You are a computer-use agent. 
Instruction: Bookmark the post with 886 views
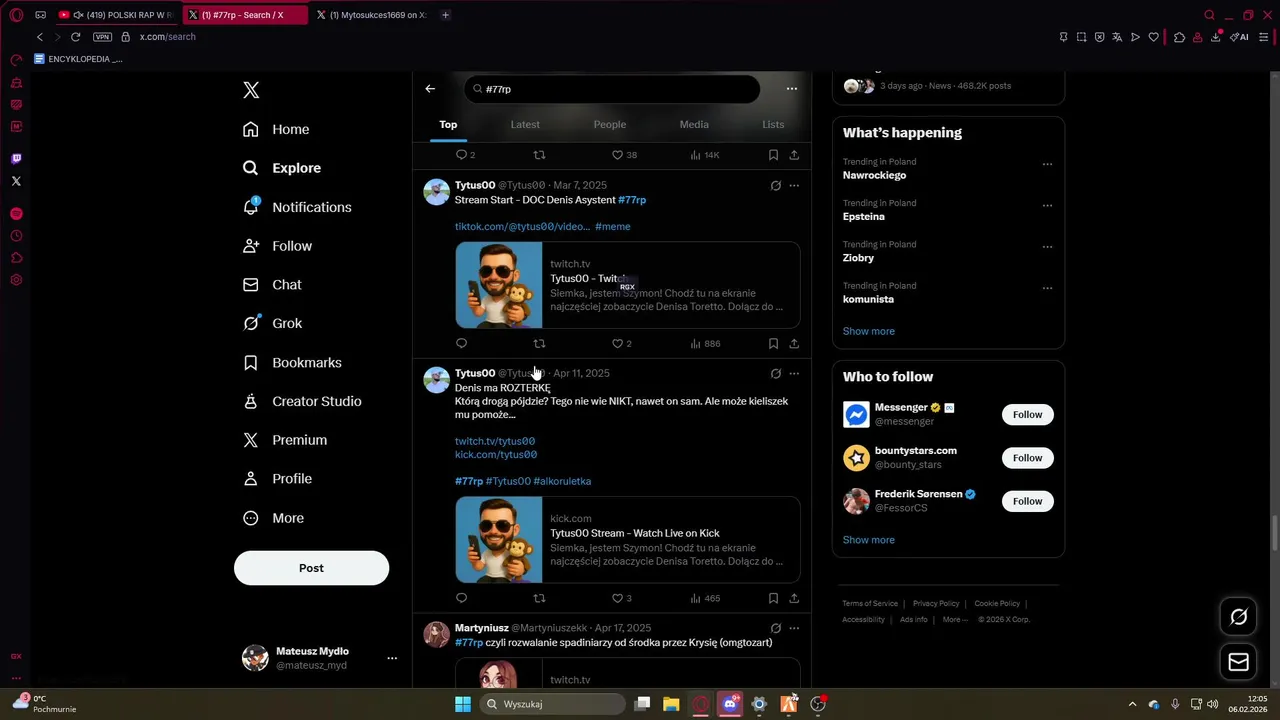point(773,344)
